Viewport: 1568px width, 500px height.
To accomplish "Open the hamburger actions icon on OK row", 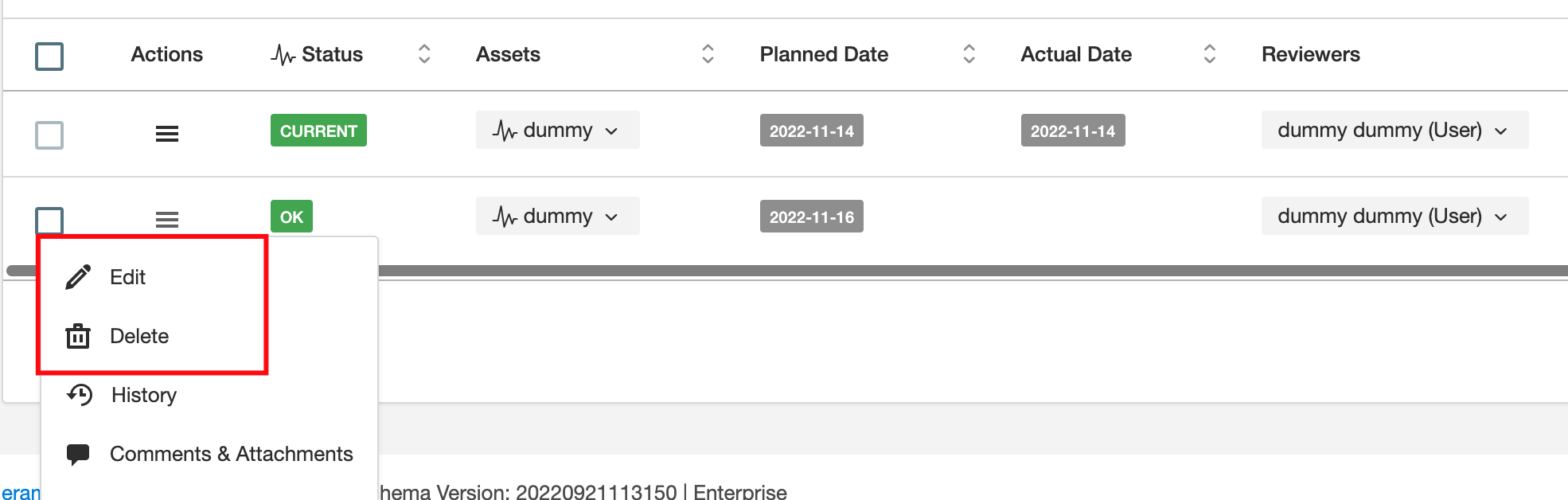I will [166, 219].
